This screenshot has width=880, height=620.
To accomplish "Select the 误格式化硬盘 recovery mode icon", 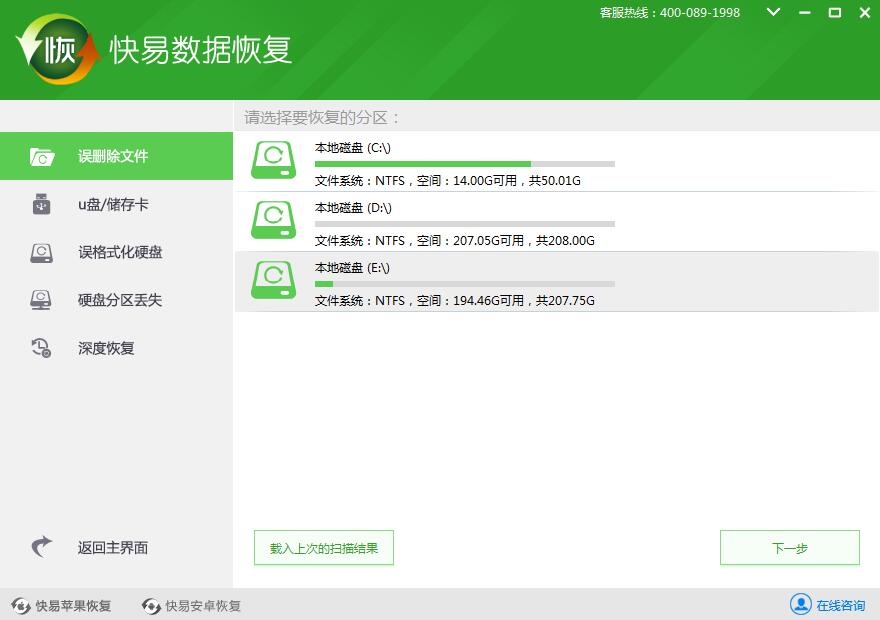I will pos(40,252).
